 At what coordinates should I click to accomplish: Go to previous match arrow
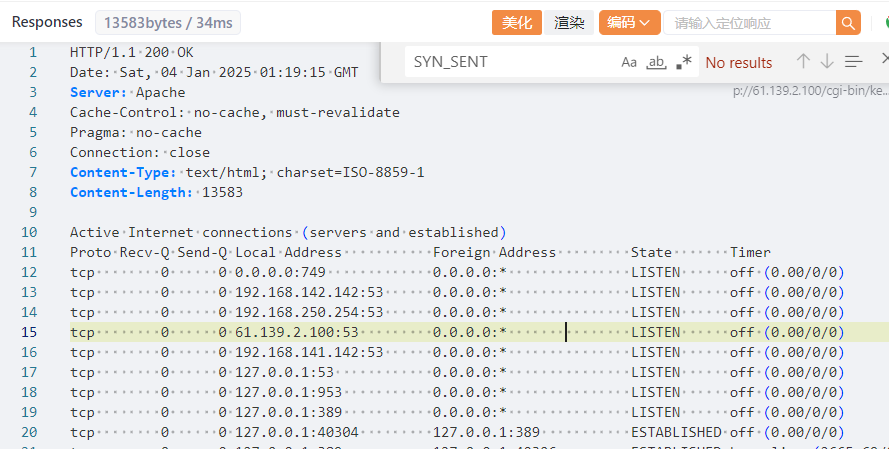click(803, 61)
